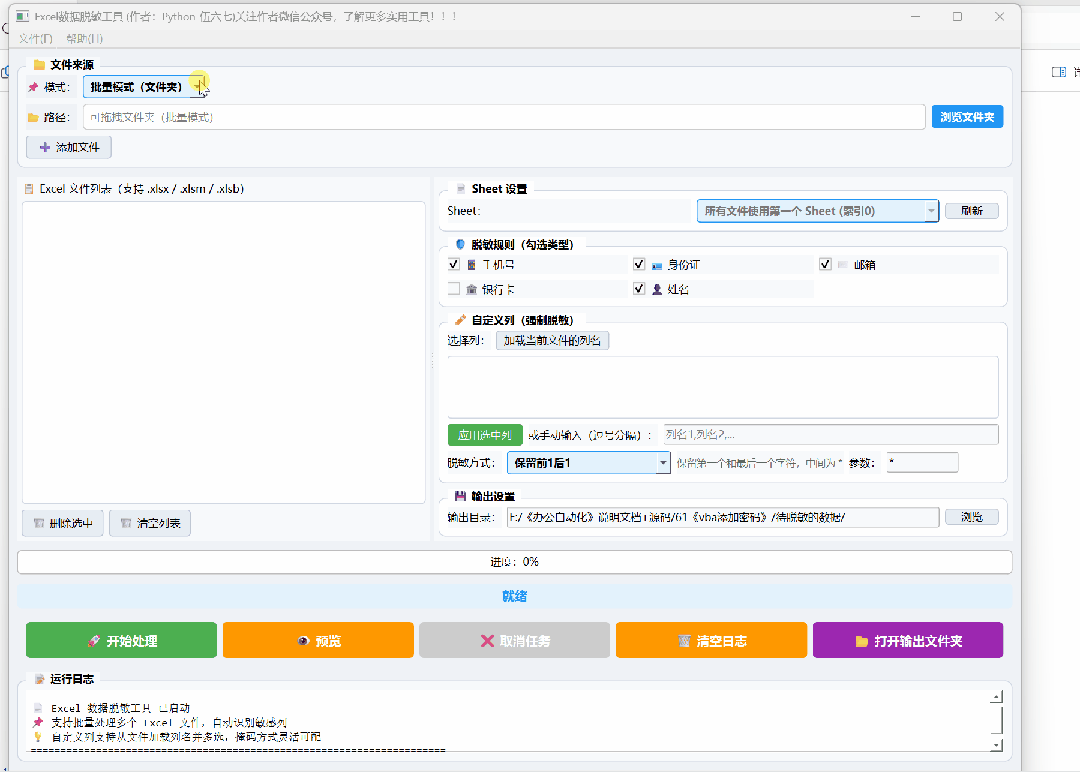Uncheck the 邮箱 checkbox

point(825,264)
